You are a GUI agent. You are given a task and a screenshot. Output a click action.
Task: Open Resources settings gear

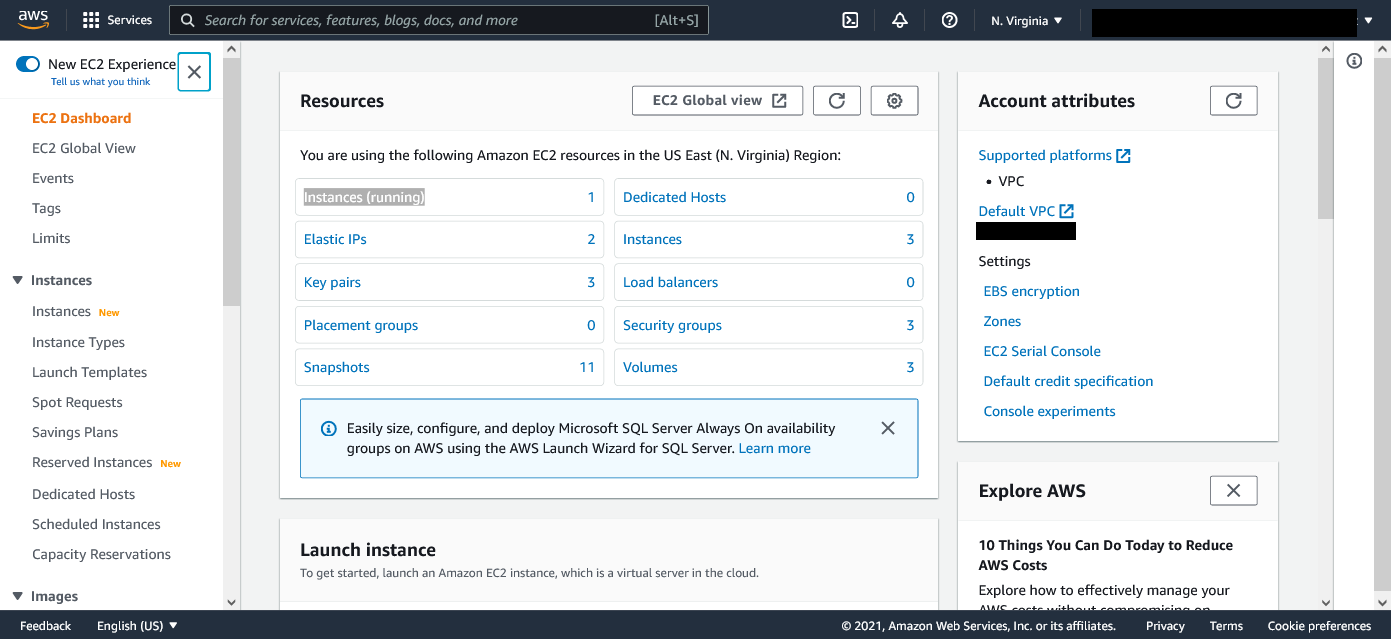point(895,101)
